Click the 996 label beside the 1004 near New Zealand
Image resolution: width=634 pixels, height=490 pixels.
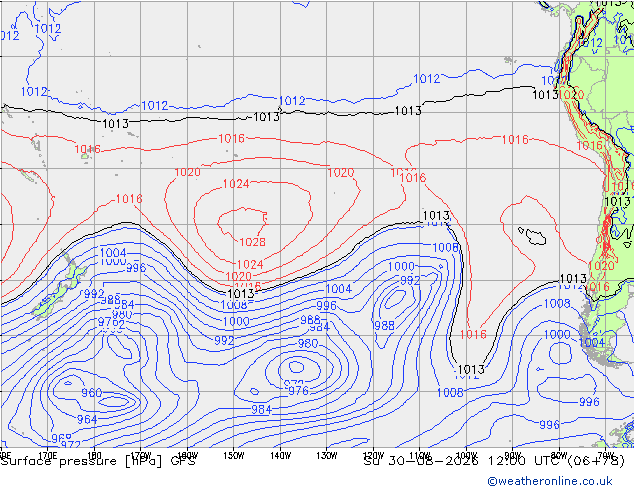pos(136,268)
